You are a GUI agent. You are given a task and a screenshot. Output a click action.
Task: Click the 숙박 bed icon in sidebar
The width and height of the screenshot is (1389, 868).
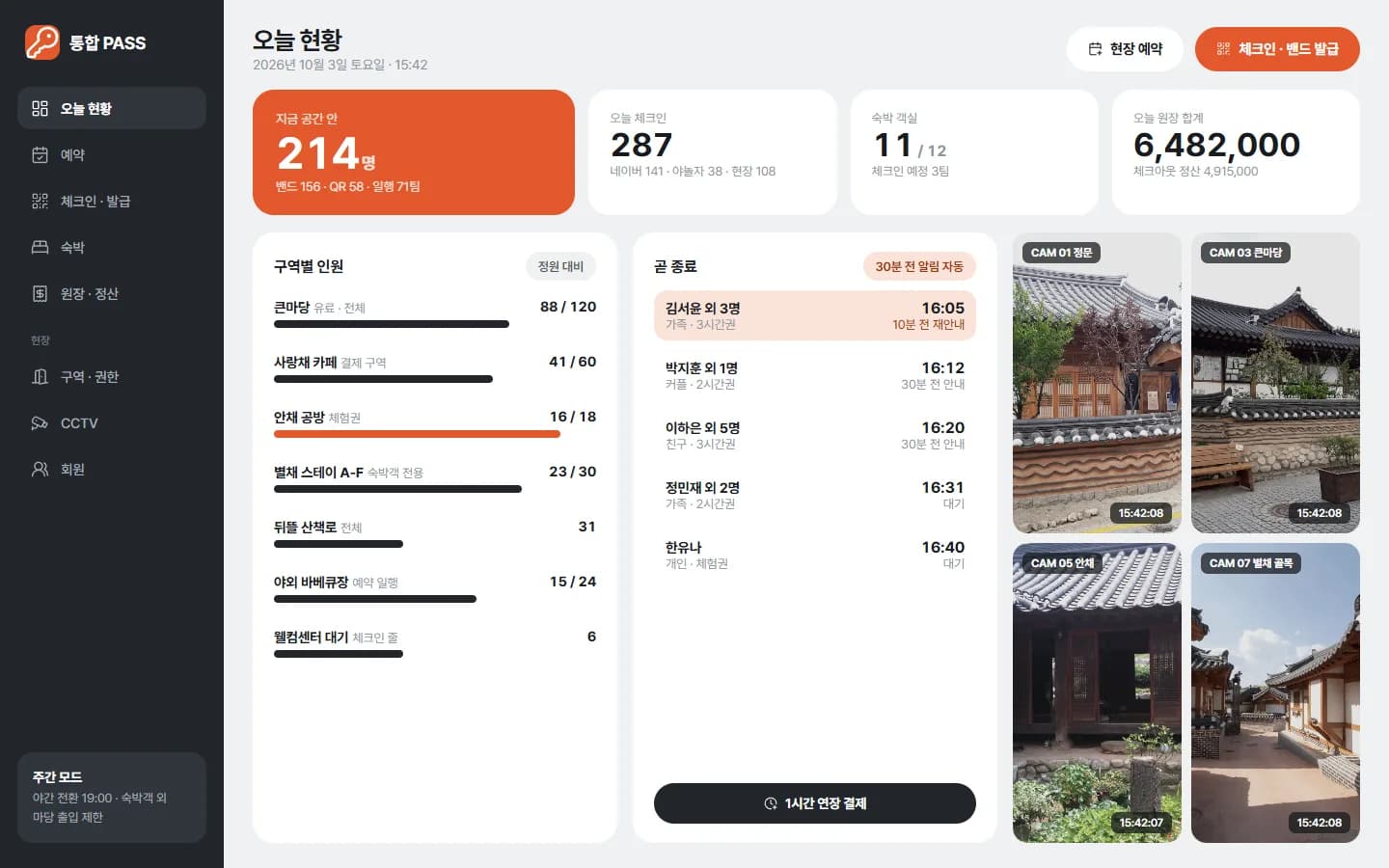point(40,247)
